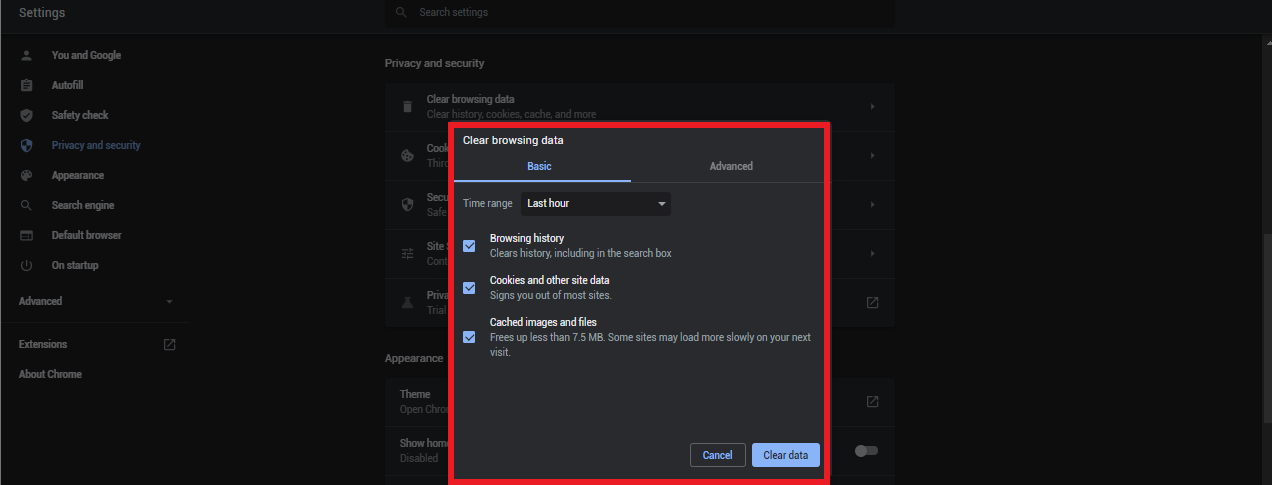
Task: Open the Search engine section
Action: 83,205
